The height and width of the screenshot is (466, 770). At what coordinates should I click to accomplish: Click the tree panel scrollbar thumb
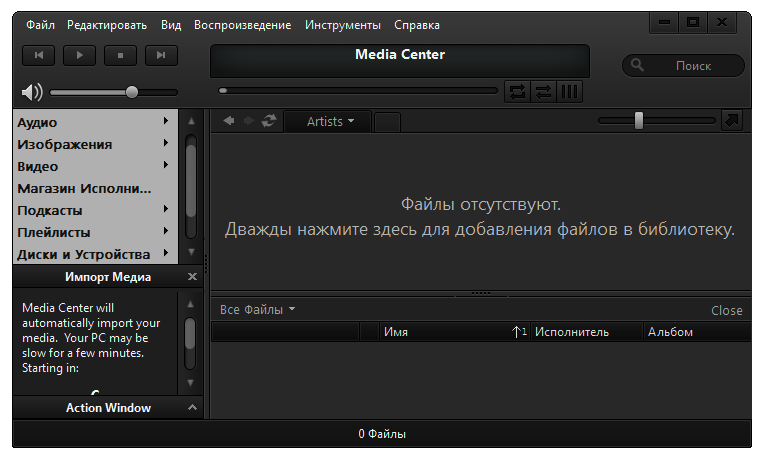tap(191, 182)
